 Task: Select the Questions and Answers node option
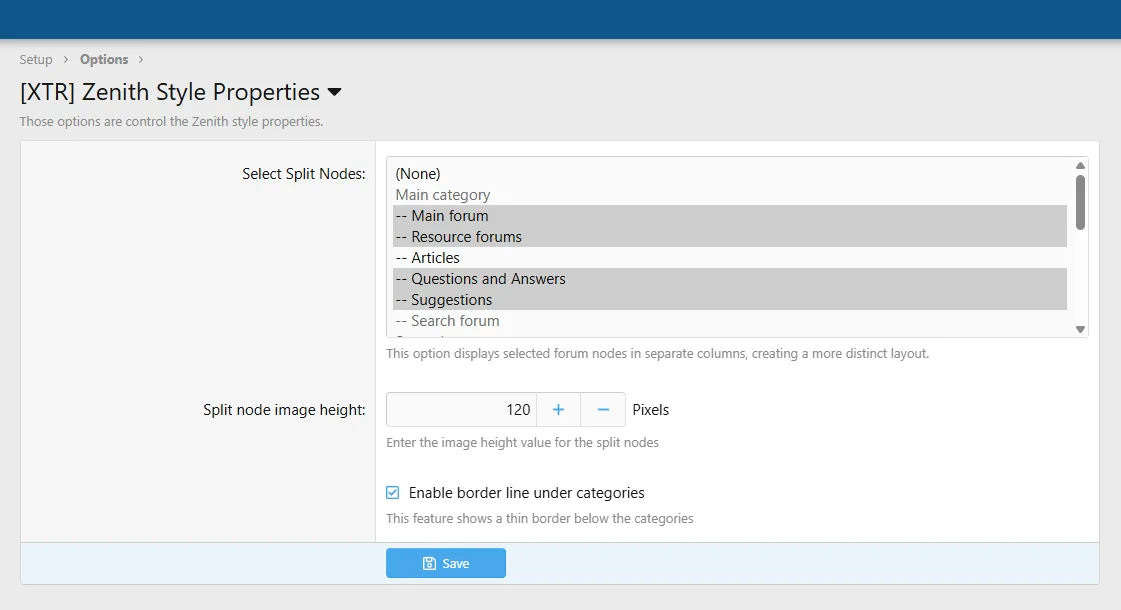480,279
